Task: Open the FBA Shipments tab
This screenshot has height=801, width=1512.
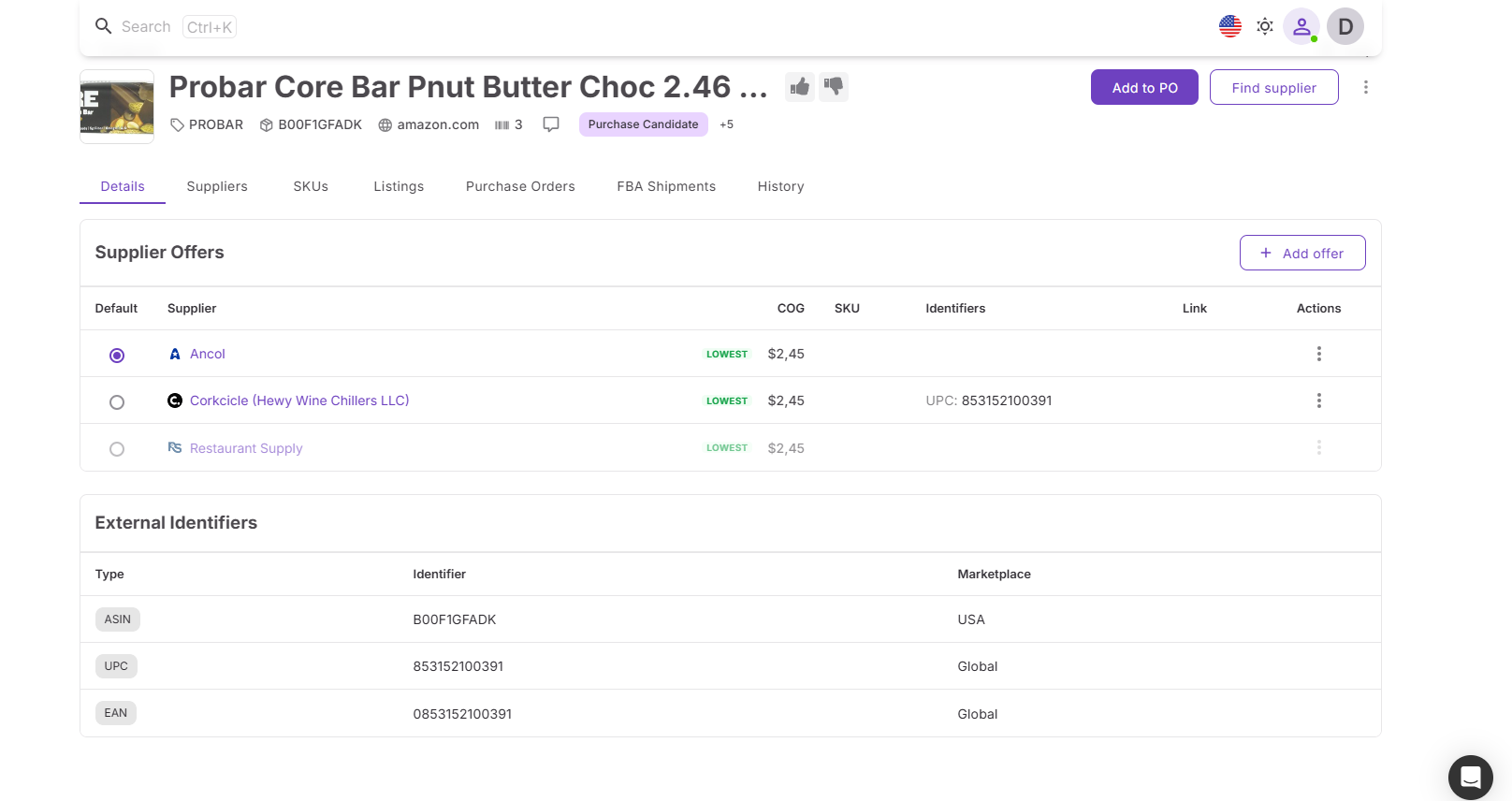Action: click(666, 186)
